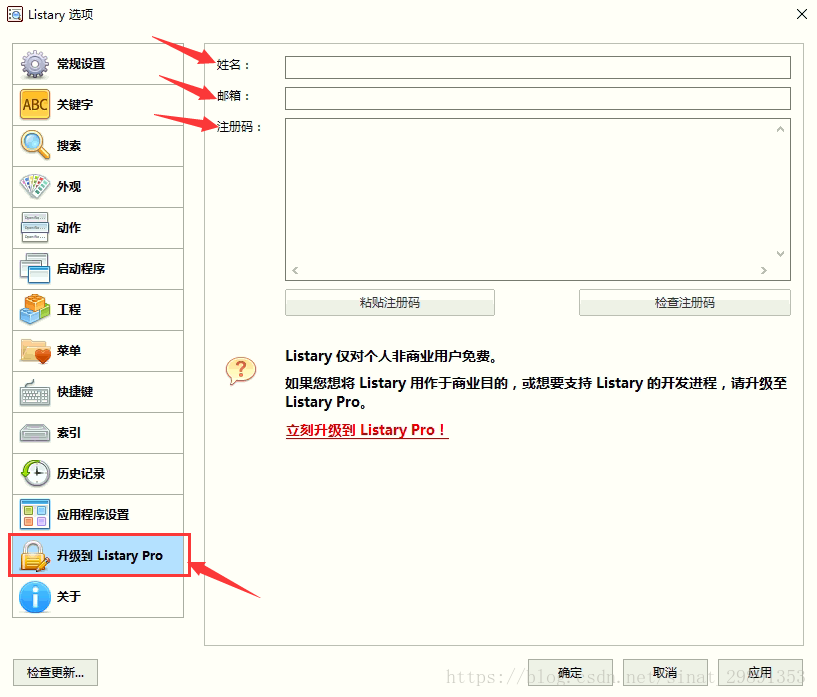Select the 工程 settings page
Viewport: 817px width, 697px height.
tap(98, 309)
